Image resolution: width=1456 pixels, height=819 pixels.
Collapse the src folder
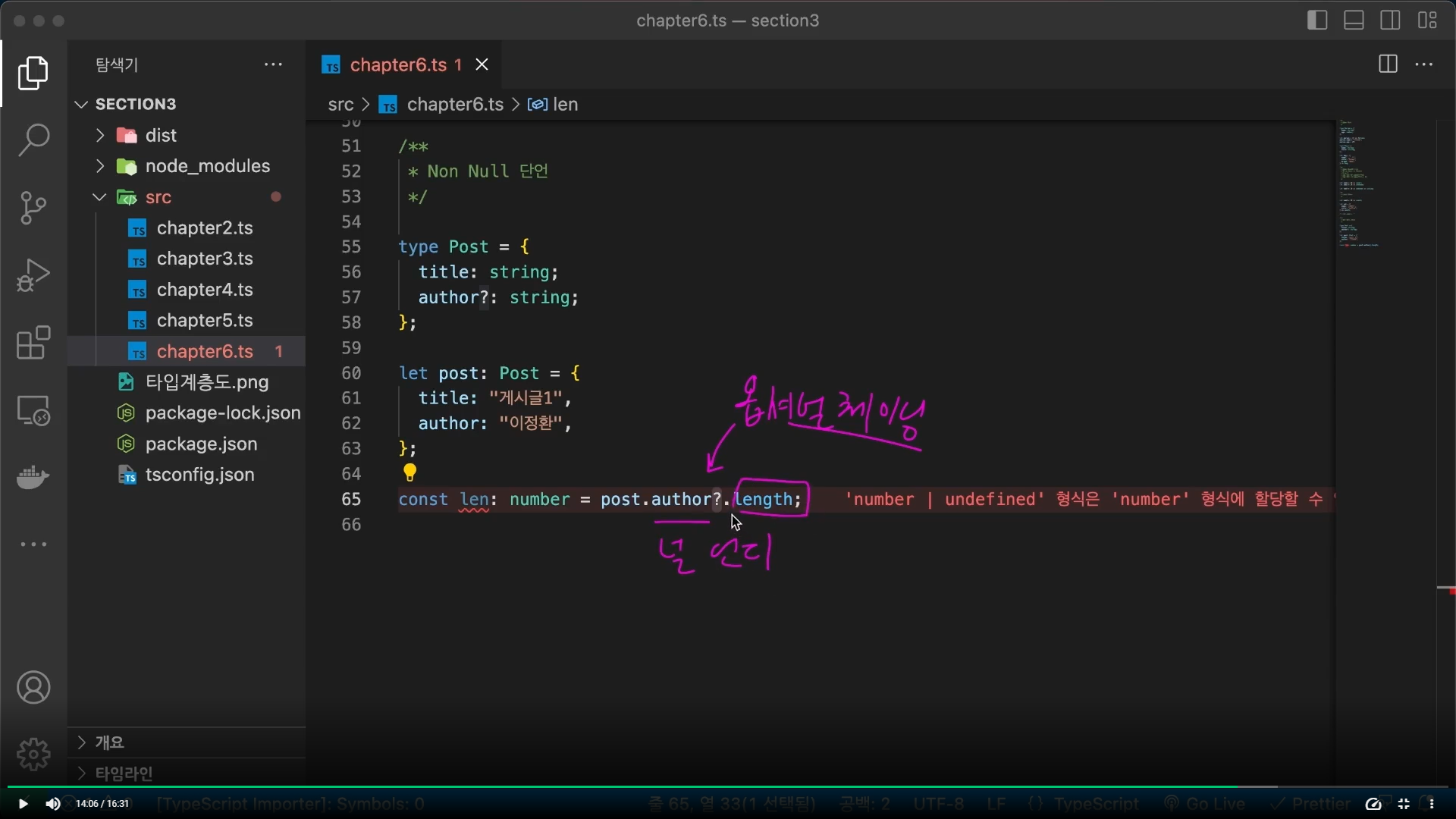pos(158,197)
